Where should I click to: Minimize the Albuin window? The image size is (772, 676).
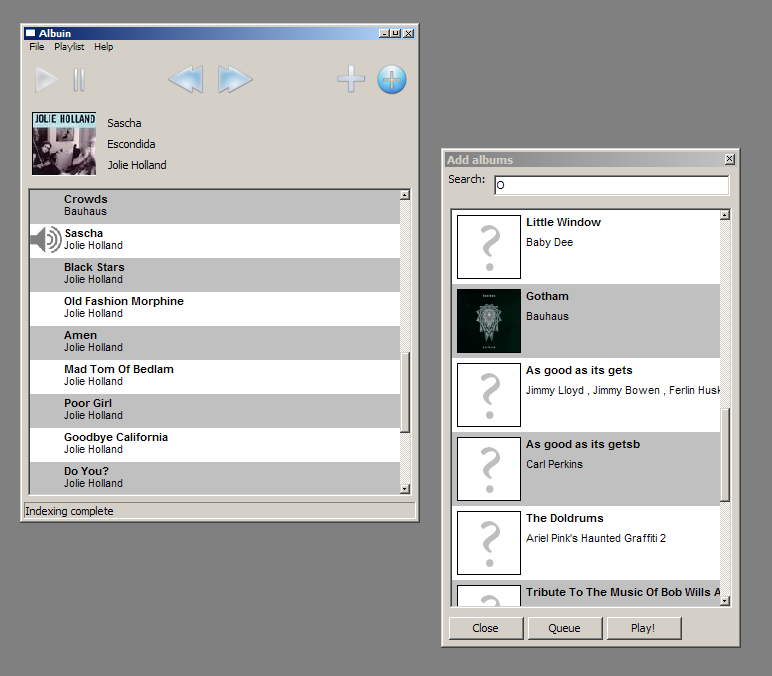pyautogui.click(x=384, y=33)
